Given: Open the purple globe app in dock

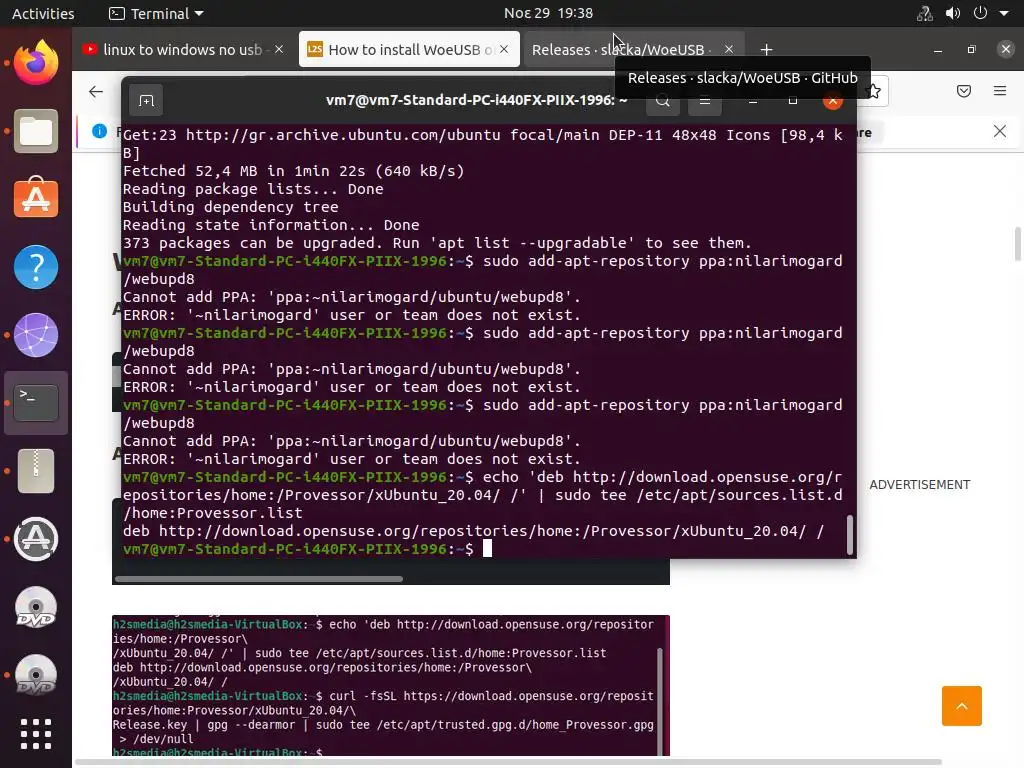Looking at the screenshot, I should tap(36, 335).
